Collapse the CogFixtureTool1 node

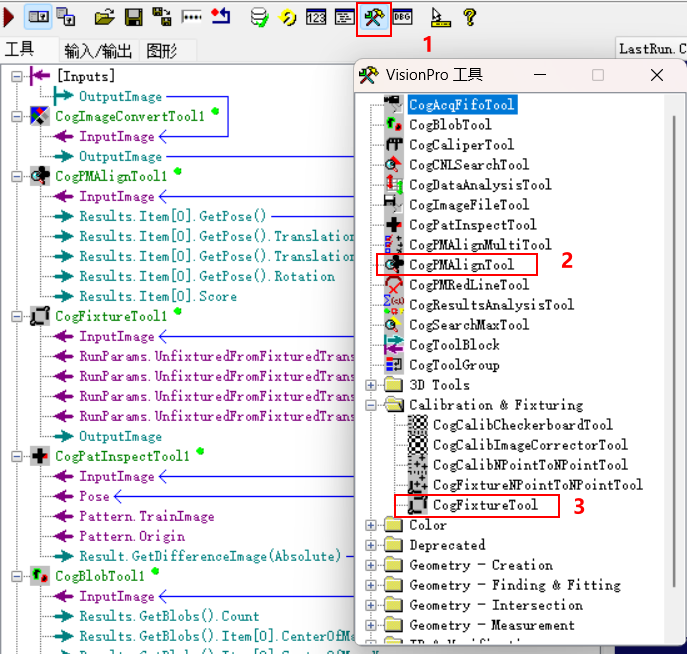[17, 316]
